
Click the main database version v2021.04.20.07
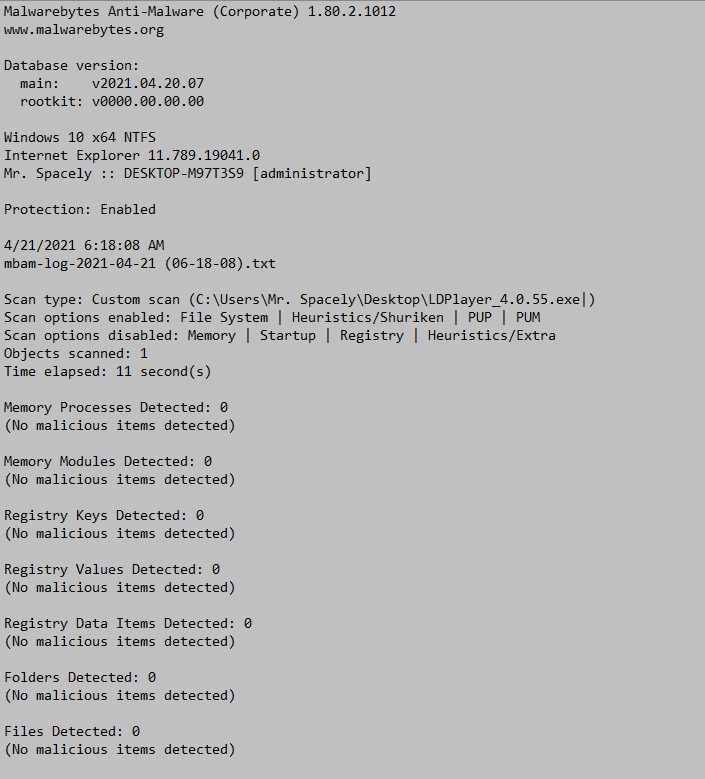(x=148, y=83)
